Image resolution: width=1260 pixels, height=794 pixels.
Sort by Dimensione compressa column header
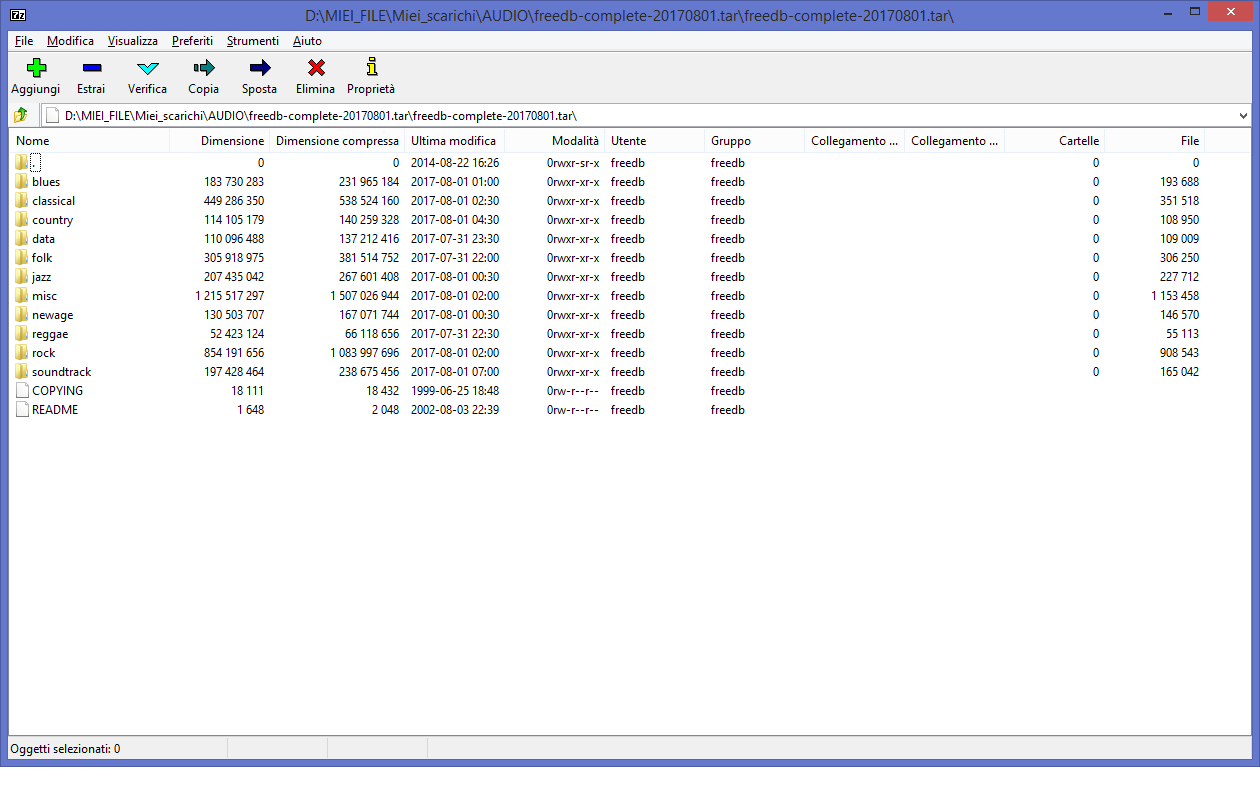pos(337,141)
